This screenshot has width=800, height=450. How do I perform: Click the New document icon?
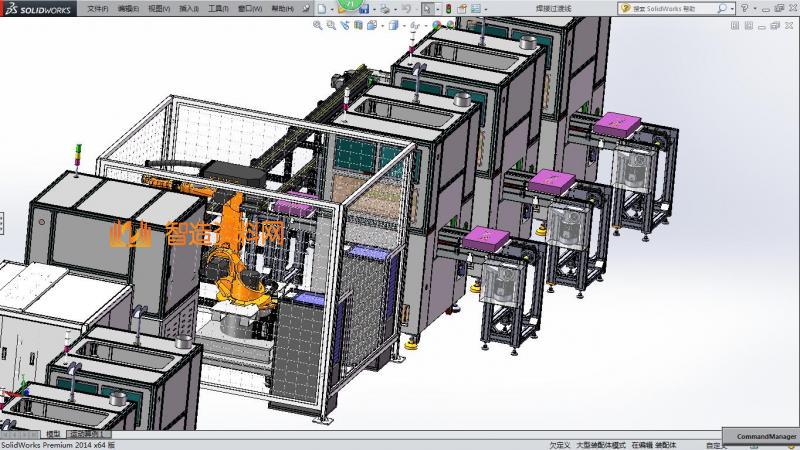pyautogui.click(x=321, y=8)
